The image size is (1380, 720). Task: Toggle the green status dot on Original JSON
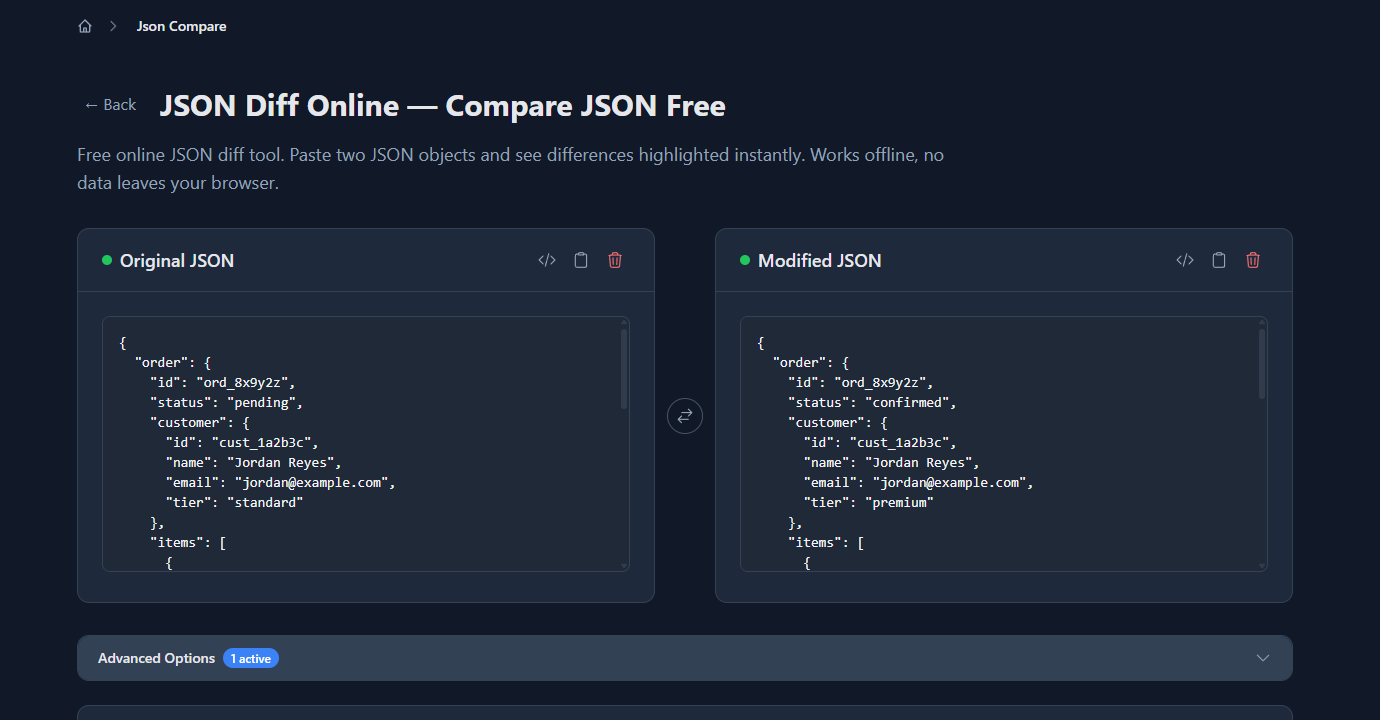105,259
